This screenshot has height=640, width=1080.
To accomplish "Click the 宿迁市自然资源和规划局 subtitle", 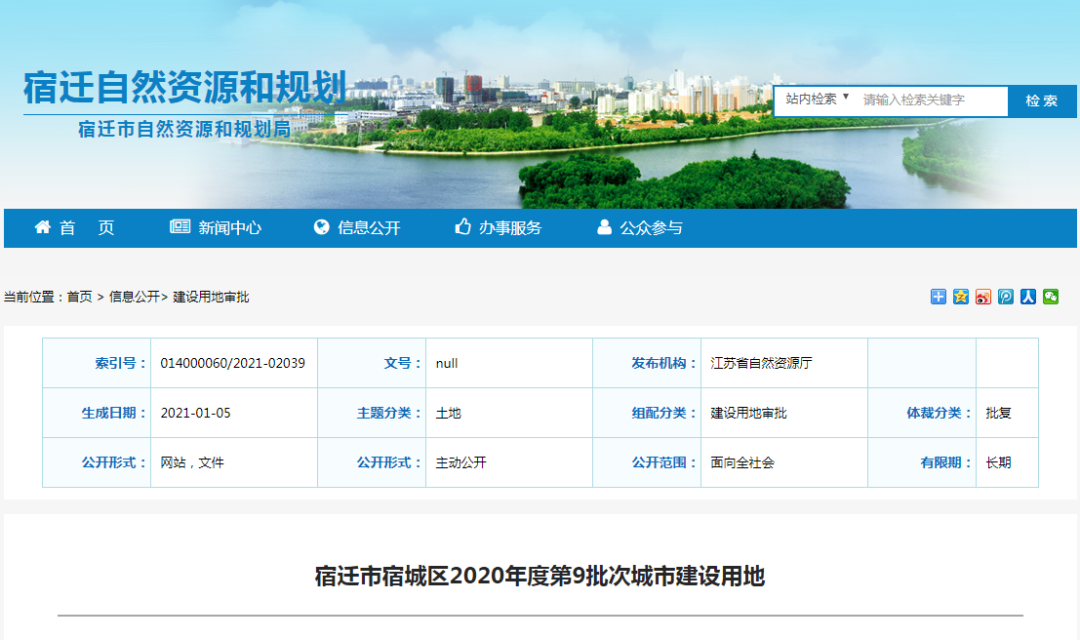I will point(185,129).
